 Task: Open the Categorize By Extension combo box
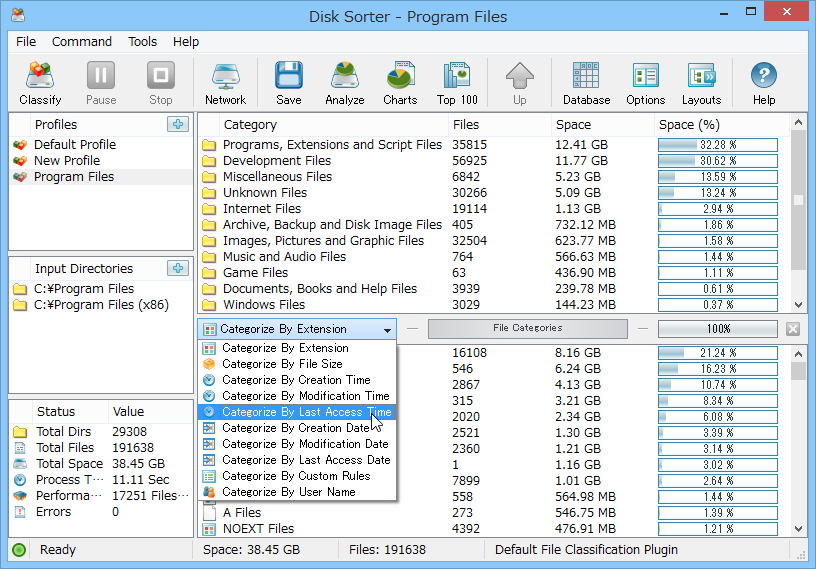pyautogui.click(x=297, y=329)
